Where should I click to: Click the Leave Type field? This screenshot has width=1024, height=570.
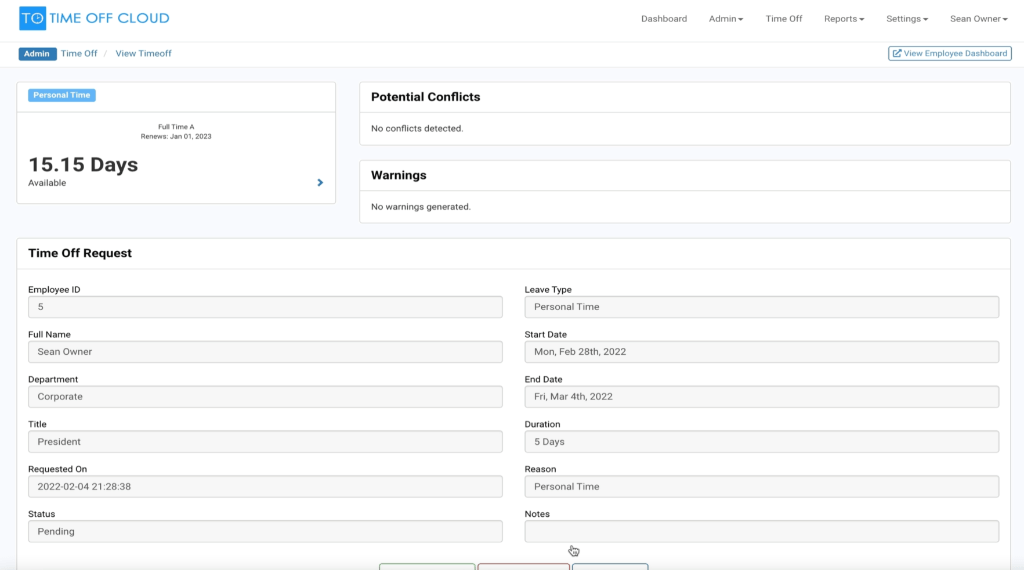761,307
